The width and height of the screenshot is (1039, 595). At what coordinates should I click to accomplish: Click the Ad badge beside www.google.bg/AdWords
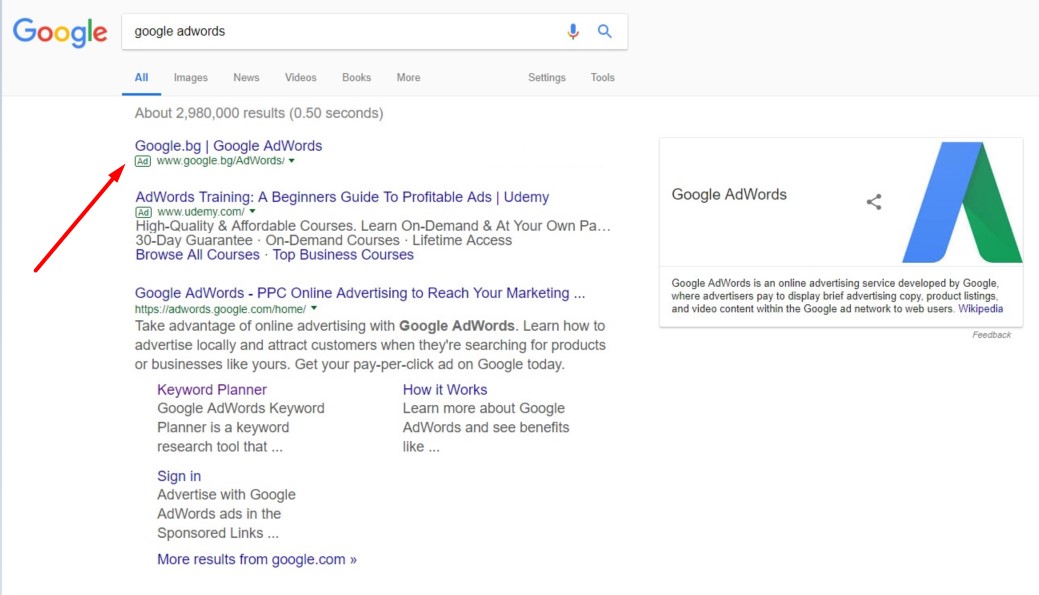[x=143, y=161]
